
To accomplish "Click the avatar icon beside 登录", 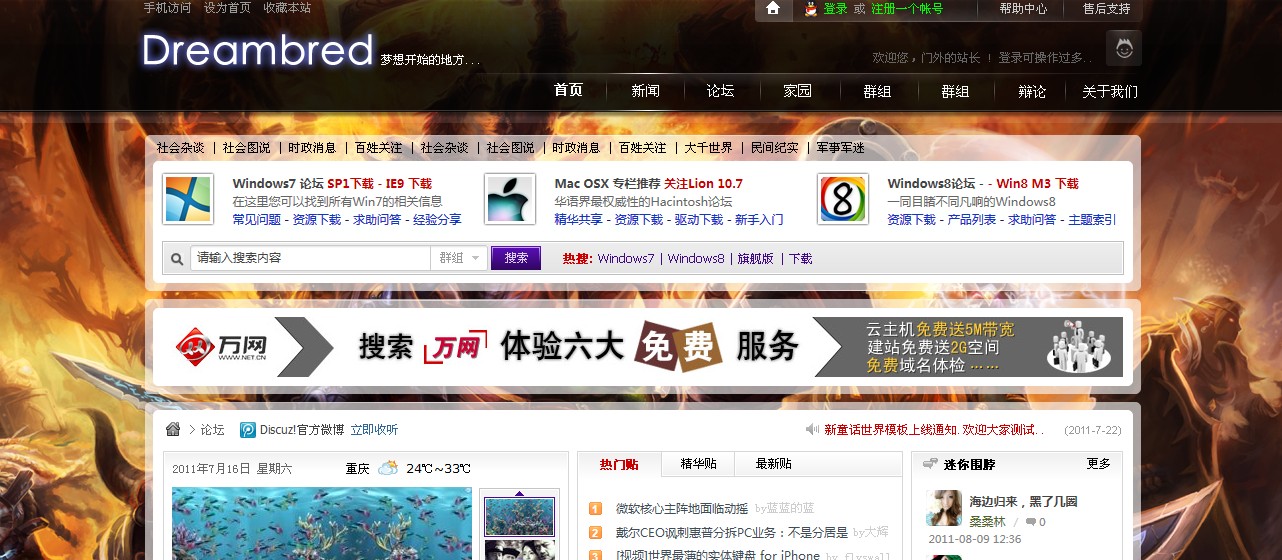I will 811,9.
